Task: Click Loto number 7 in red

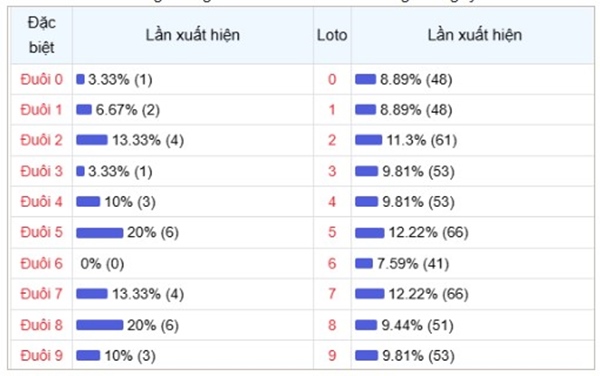Action: click(x=332, y=294)
